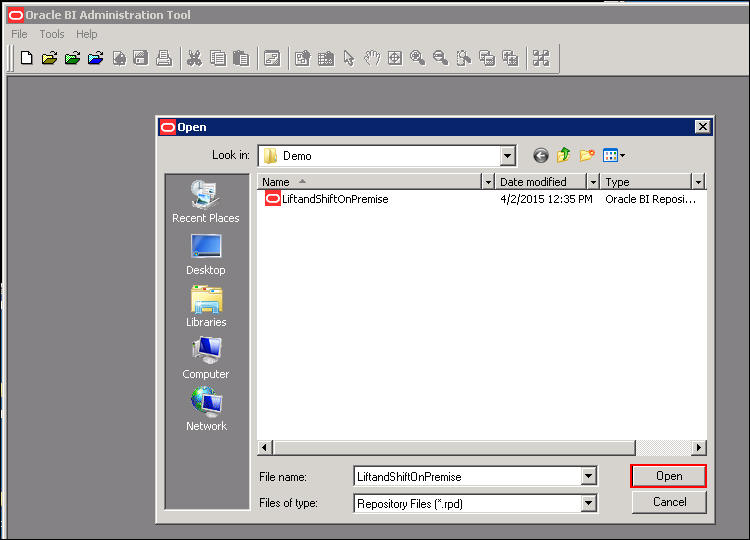Expand the Look in Demo dropdown
The width and height of the screenshot is (750, 540).
point(507,156)
